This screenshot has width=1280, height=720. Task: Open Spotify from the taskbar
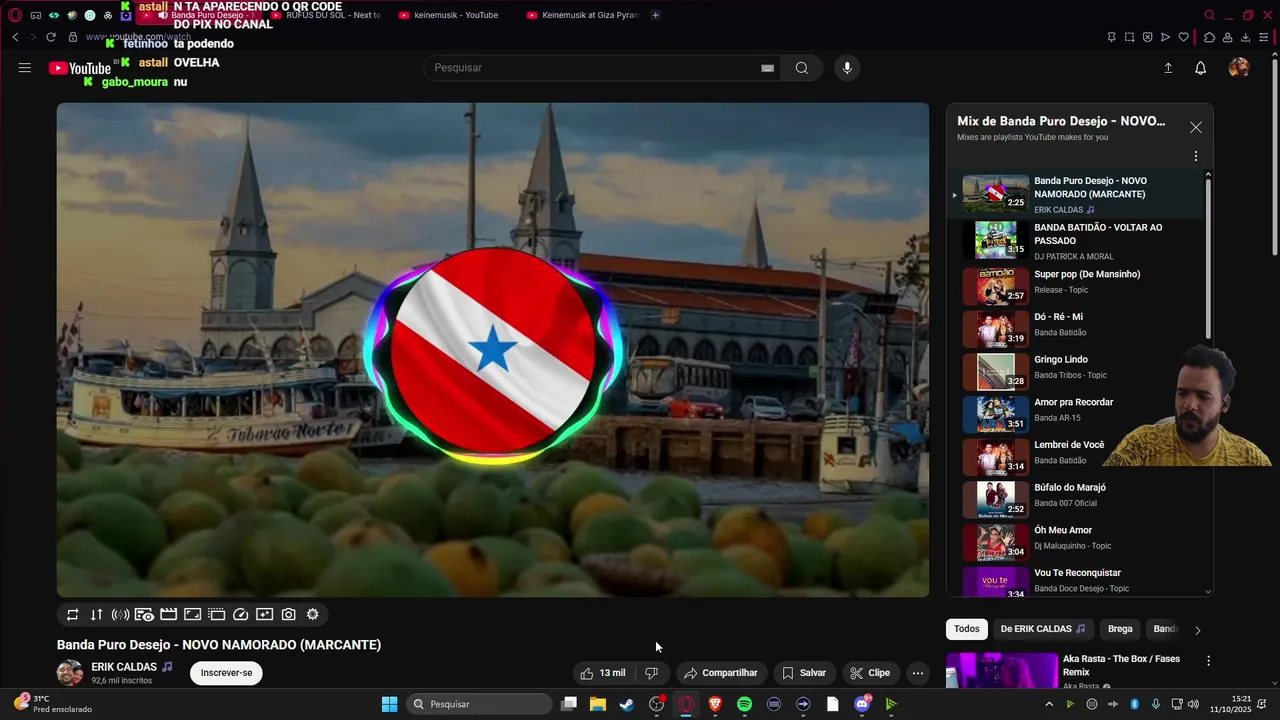click(x=744, y=704)
